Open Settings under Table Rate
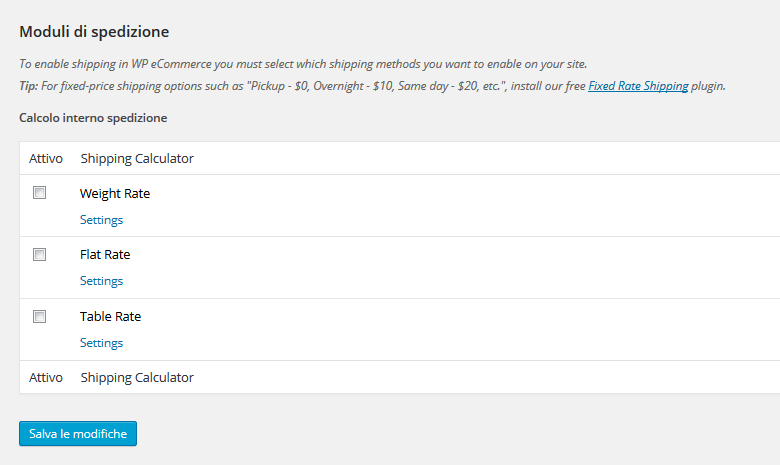This screenshot has height=465, width=780. click(x=101, y=343)
